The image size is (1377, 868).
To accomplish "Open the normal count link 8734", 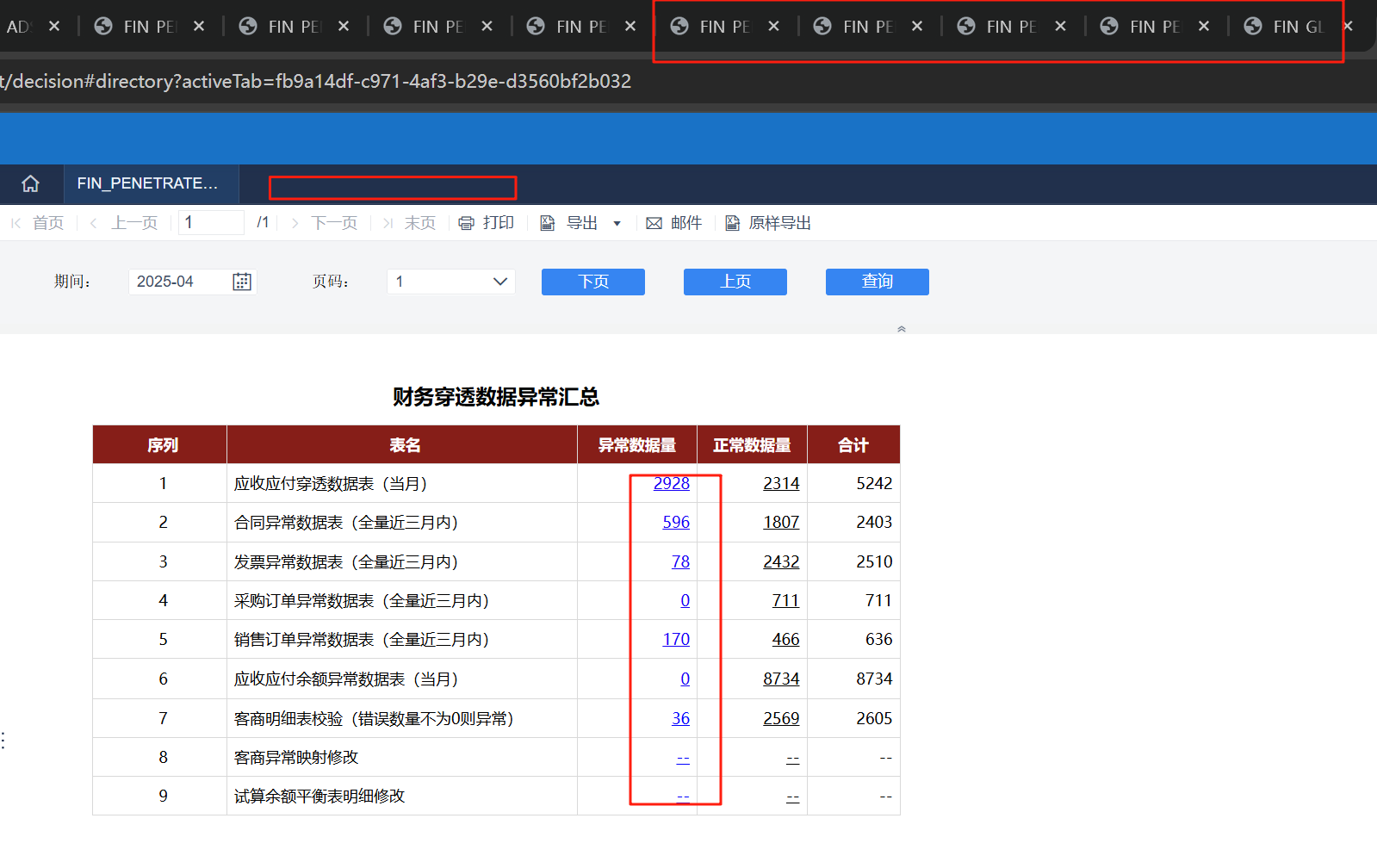I will click(780, 679).
